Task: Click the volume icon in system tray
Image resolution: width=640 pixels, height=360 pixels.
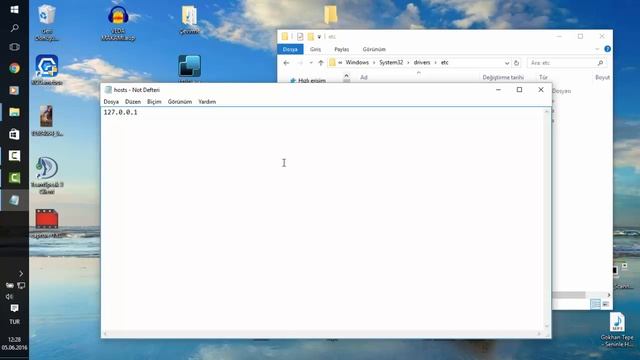Action: click(x=9, y=297)
